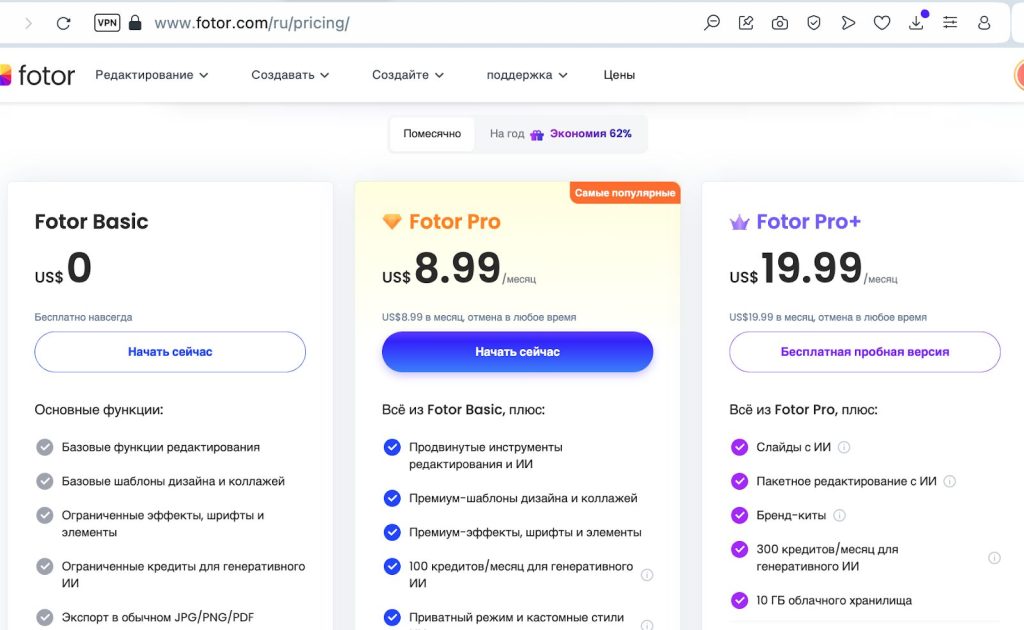Show info for Слайды с ИИ
Screen dimensions: 1024x630
coord(844,447)
